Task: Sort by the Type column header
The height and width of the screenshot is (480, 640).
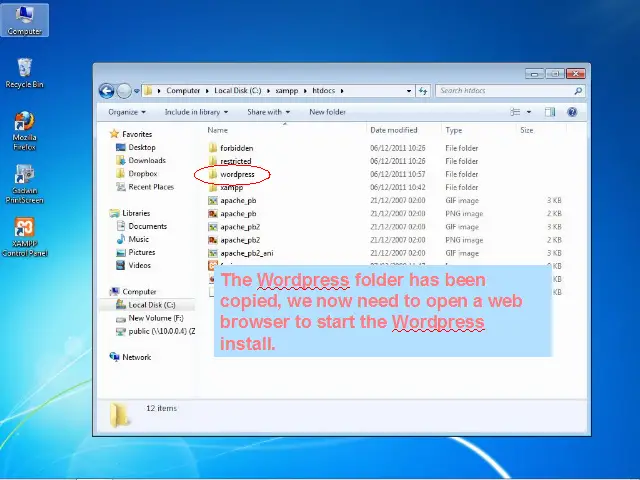Action: [x=453, y=130]
